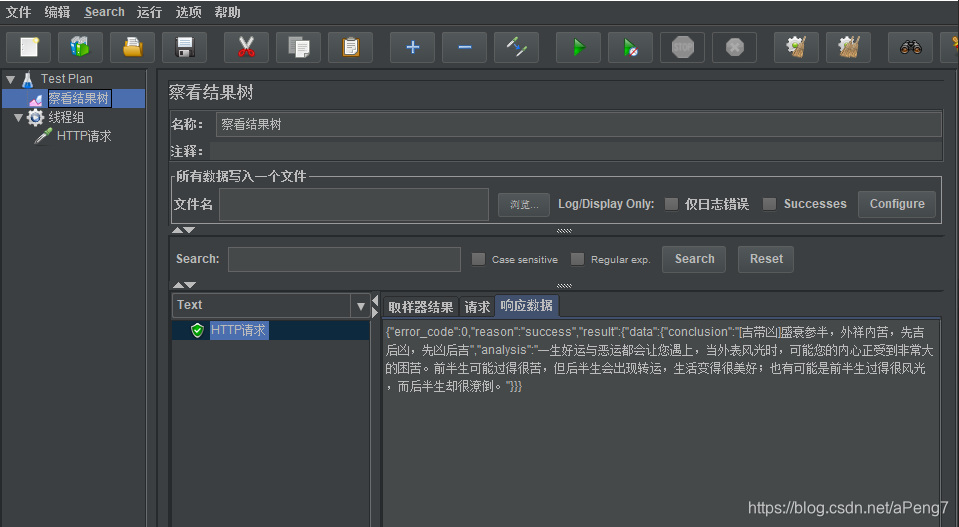Select 察看结果树 in the test plan tree
This screenshot has height=527, width=959.
coord(80,98)
